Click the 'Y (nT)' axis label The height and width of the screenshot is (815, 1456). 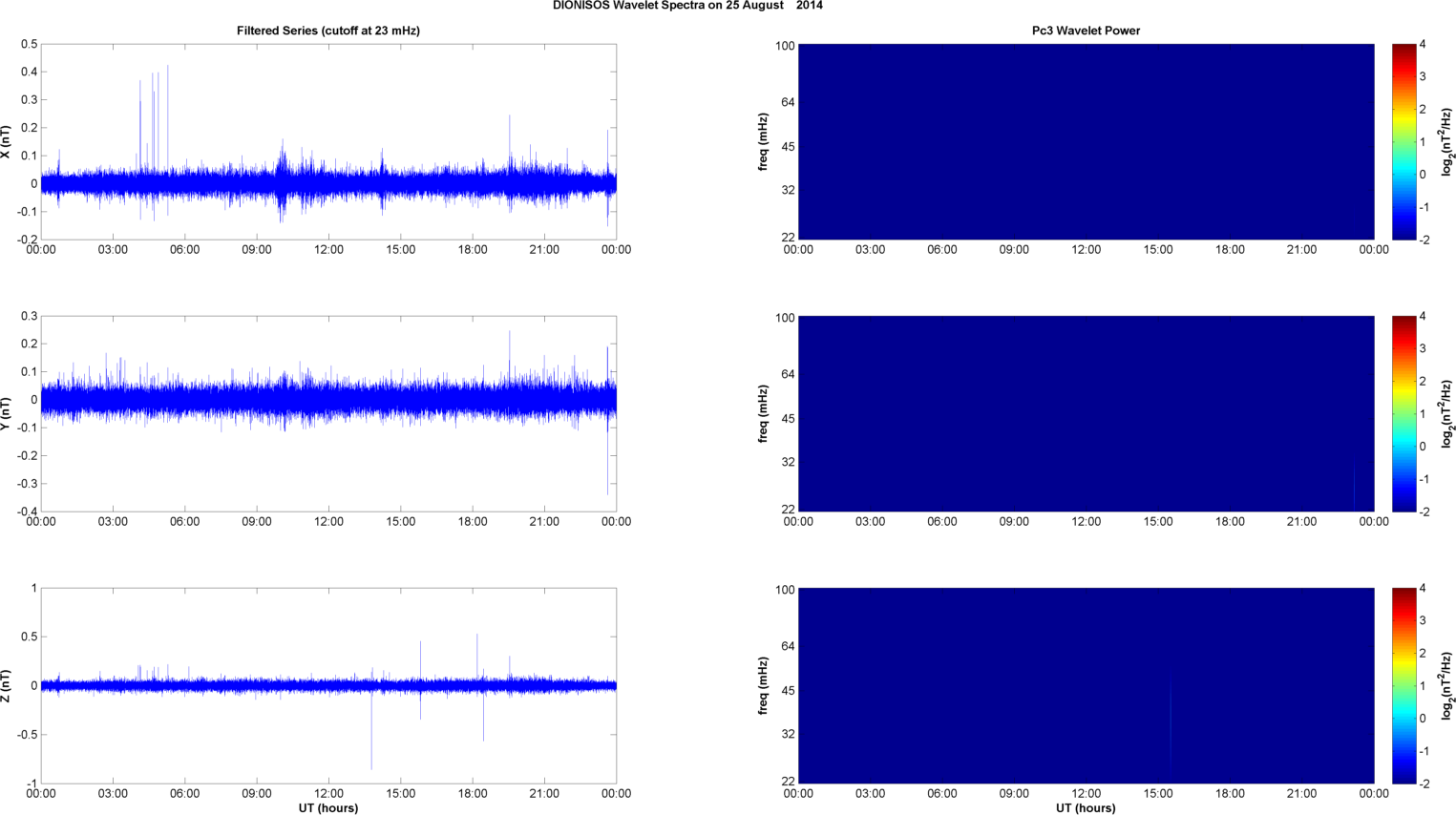tap(6, 414)
